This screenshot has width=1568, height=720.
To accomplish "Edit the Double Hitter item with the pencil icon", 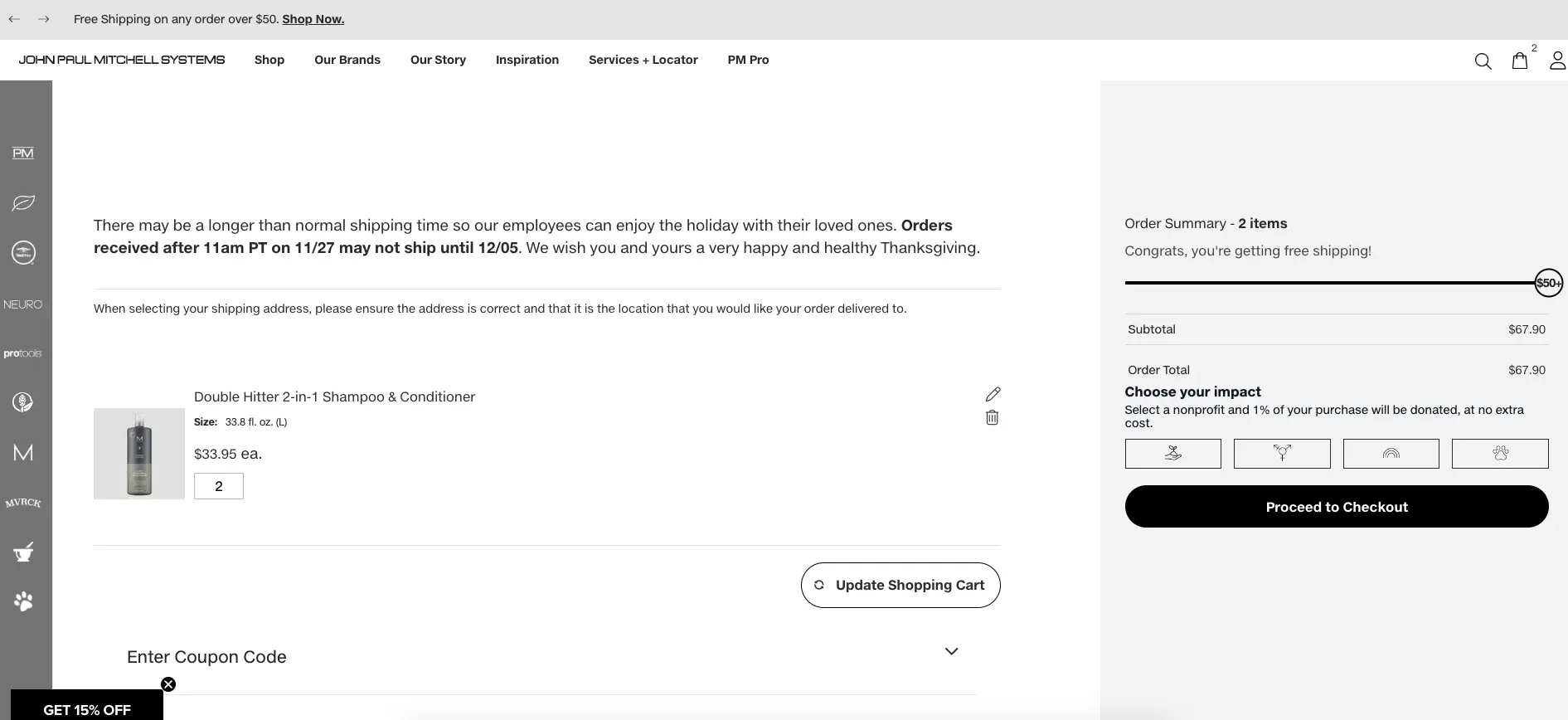I will pyautogui.click(x=993, y=394).
